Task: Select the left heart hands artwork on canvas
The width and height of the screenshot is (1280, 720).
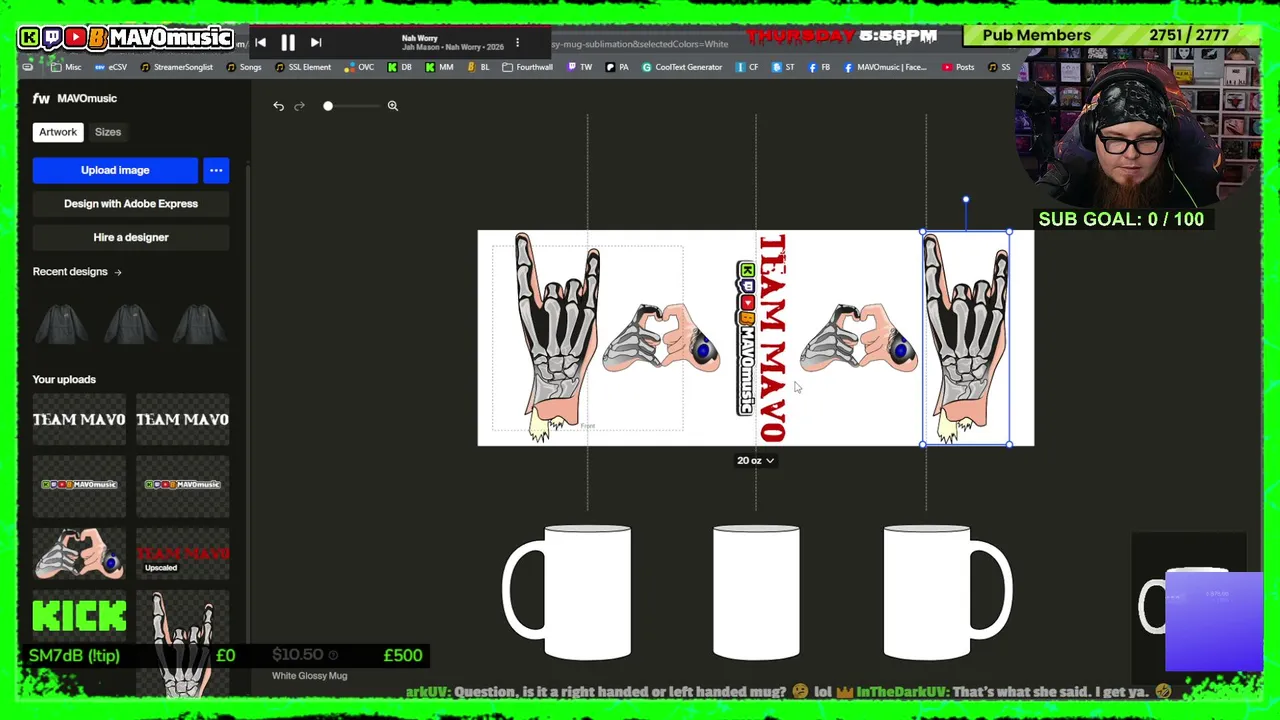Action: (x=661, y=339)
